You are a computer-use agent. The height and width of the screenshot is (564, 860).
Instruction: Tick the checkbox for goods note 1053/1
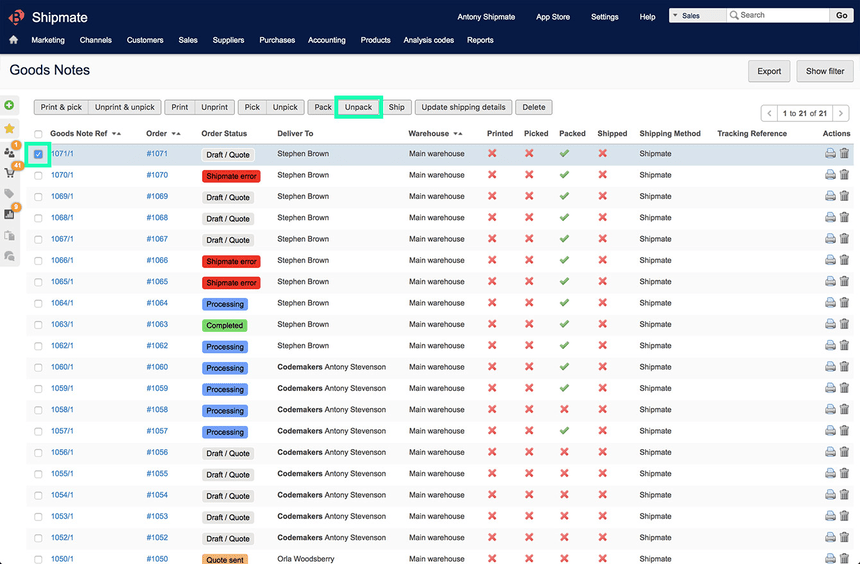[38, 517]
